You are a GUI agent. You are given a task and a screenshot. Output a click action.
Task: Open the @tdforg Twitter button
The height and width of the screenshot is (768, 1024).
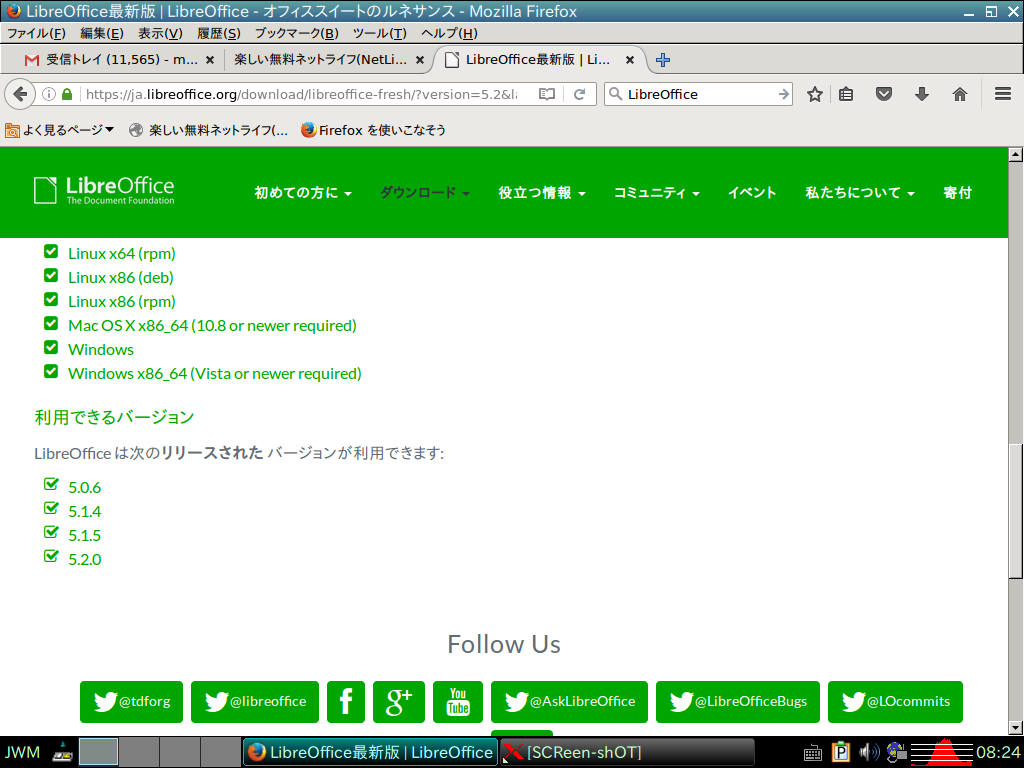[131, 701]
